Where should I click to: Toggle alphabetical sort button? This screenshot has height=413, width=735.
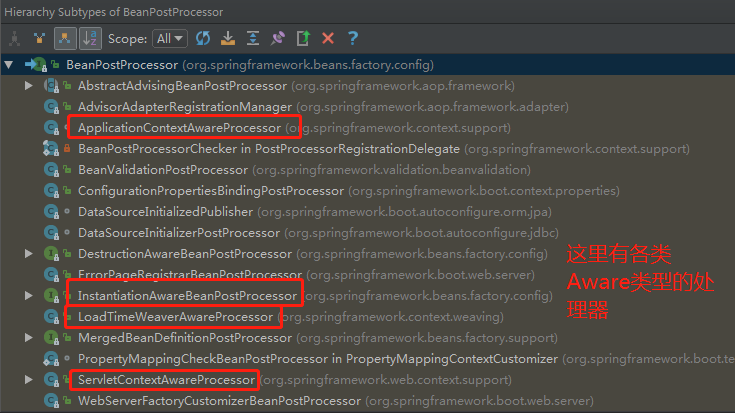(x=90, y=38)
